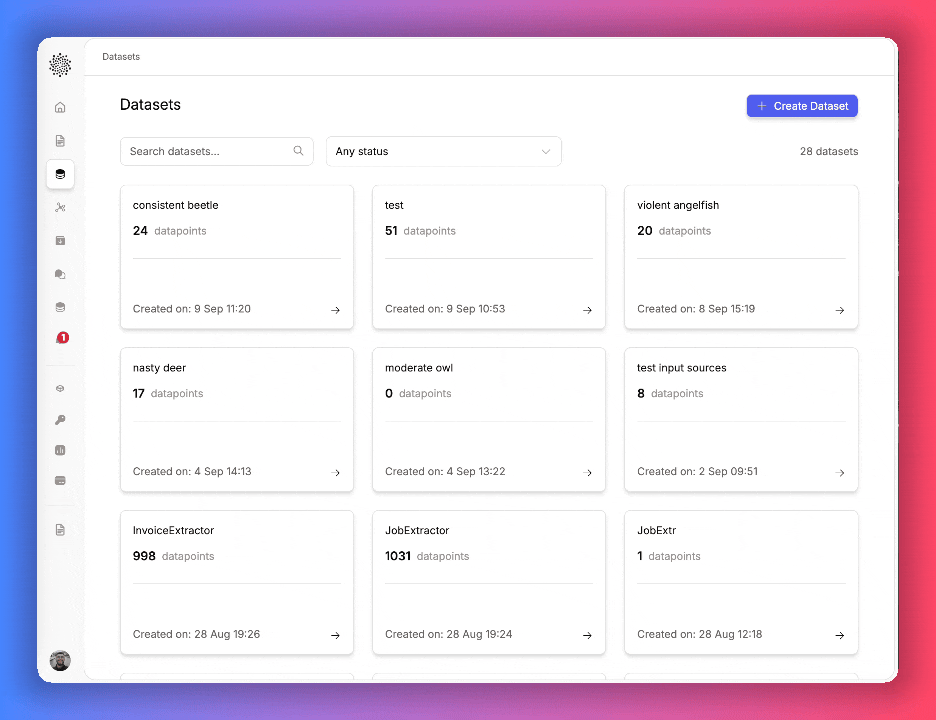The image size is (936, 720).
Task: Go to Home via sidebar house icon
Action: pyautogui.click(x=60, y=107)
